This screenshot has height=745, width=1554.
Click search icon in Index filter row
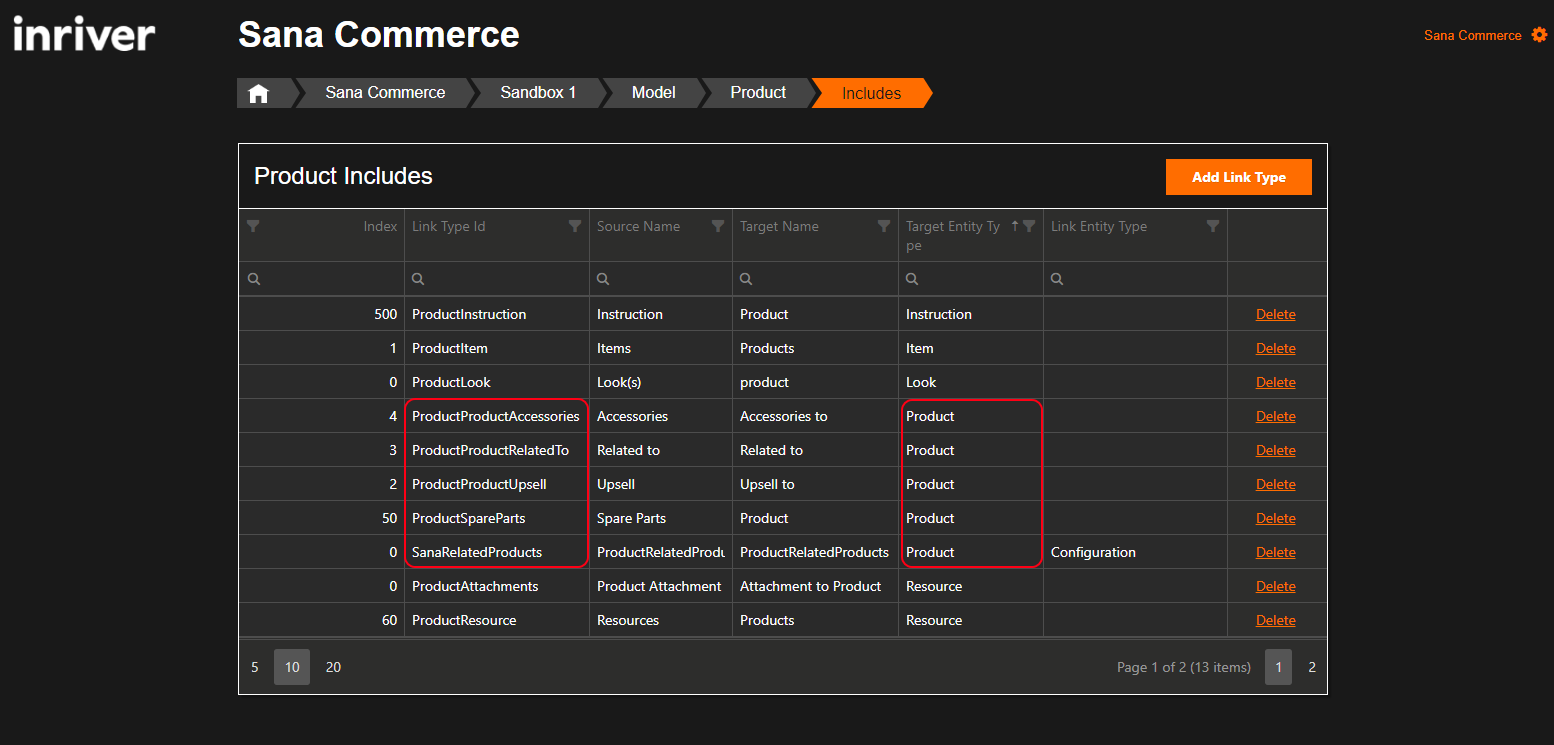pyautogui.click(x=253, y=279)
